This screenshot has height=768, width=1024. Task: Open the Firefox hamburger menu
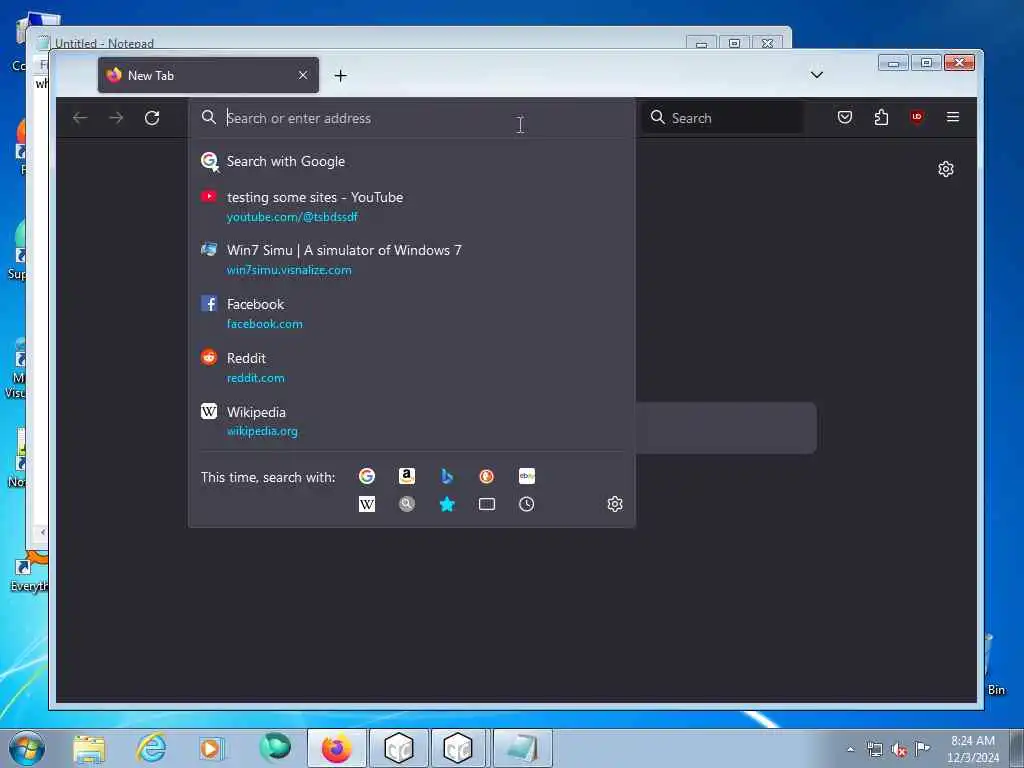click(953, 117)
